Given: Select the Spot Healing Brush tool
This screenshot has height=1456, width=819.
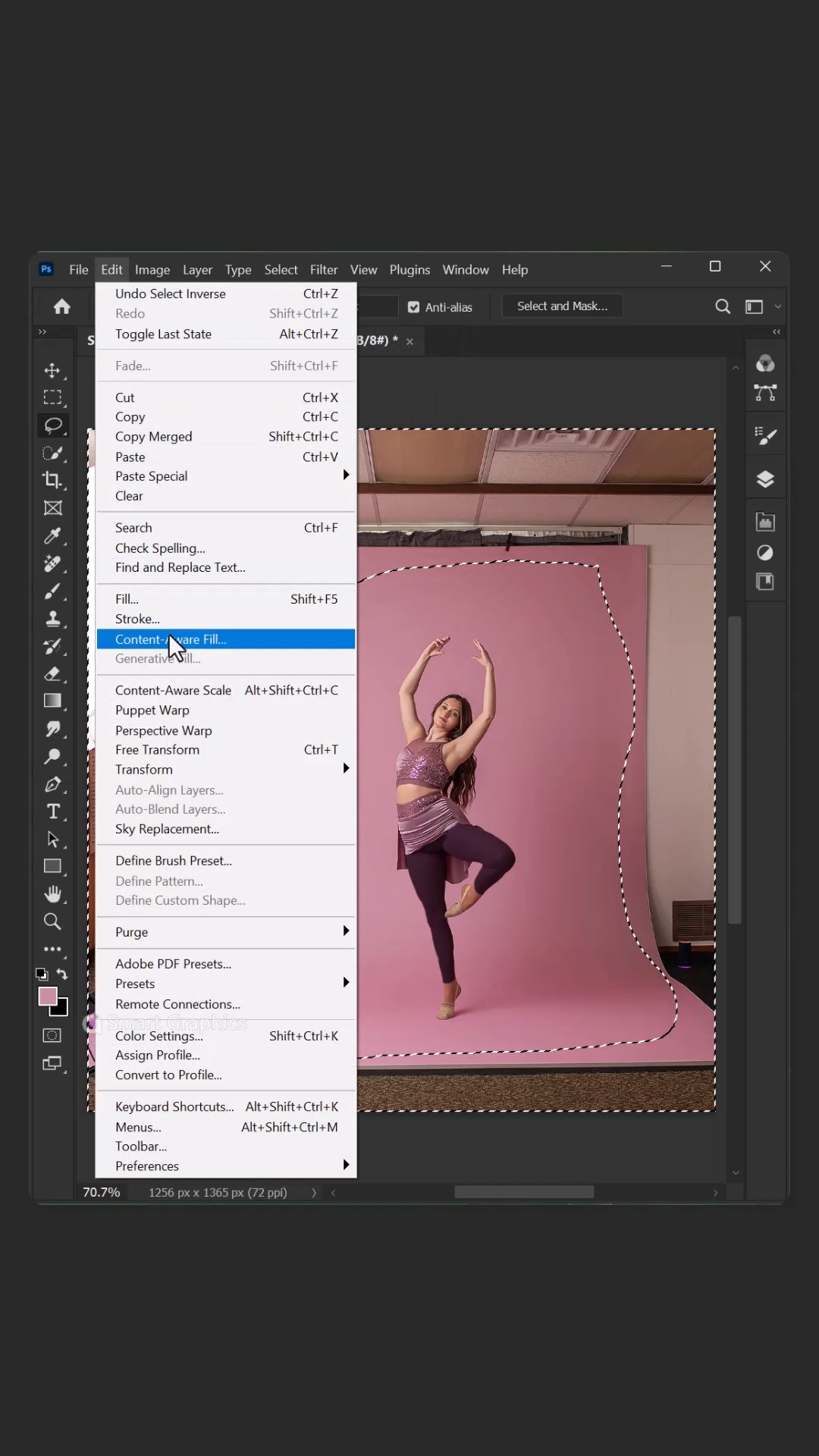Looking at the screenshot, I should [x=52, y=563].
